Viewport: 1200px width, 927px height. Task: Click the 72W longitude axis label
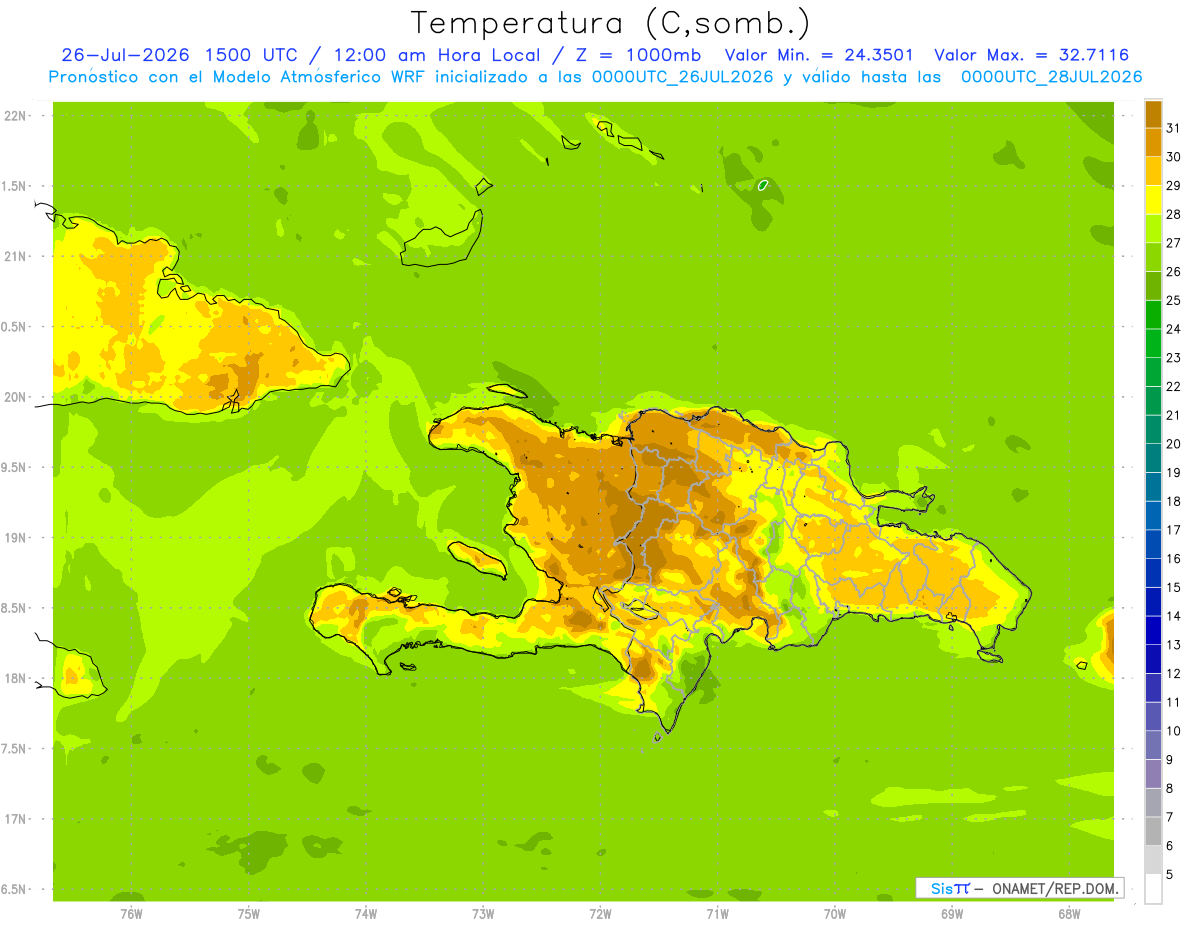pyautogui.click(x=600, y=913)
